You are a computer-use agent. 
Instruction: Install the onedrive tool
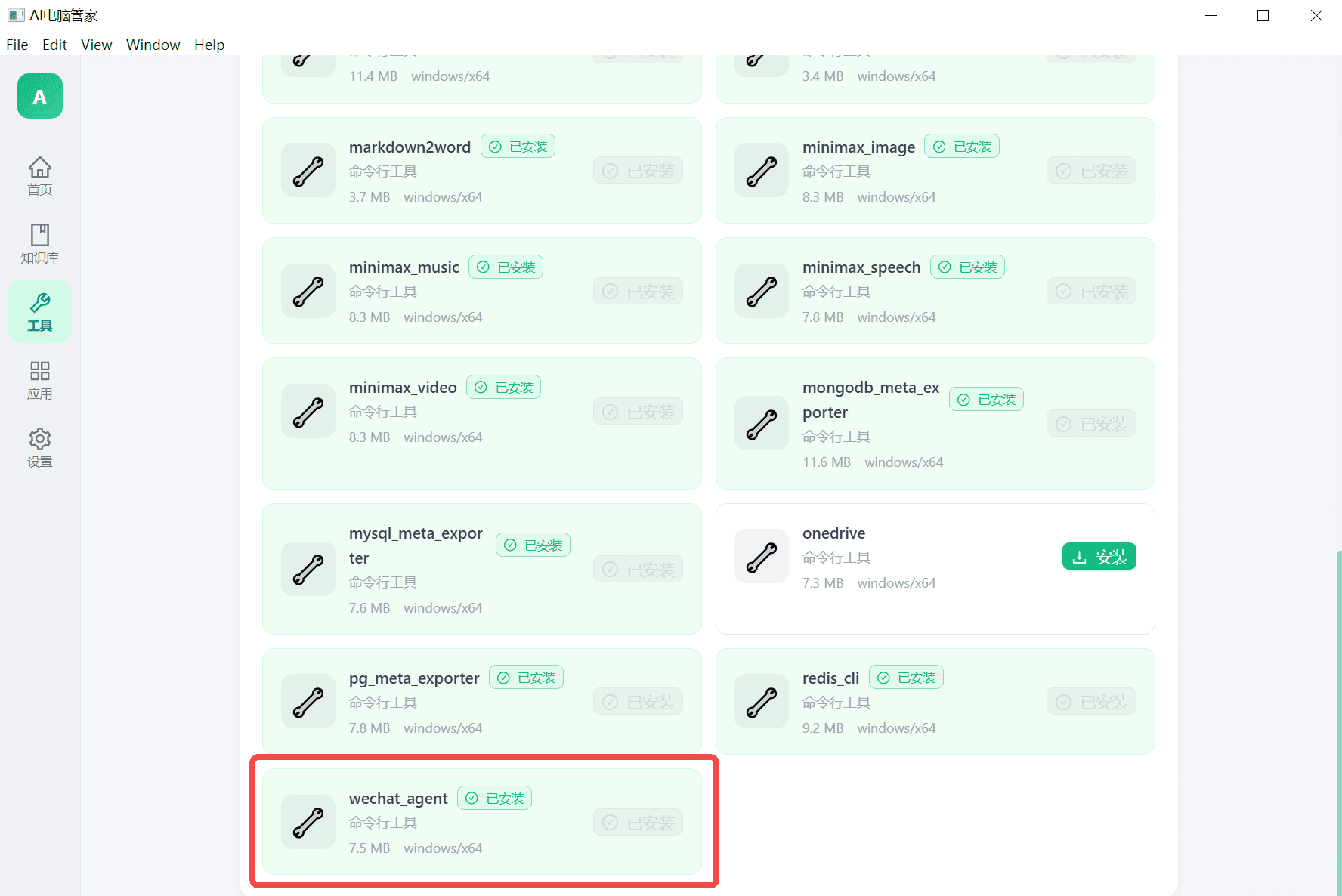1099,557
